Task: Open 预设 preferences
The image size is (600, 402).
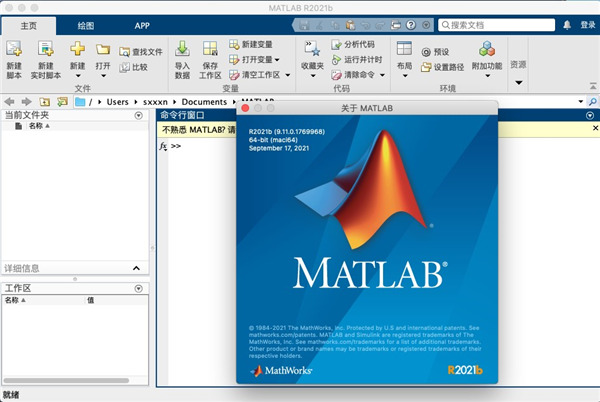Action: click(x=435, y=52)
